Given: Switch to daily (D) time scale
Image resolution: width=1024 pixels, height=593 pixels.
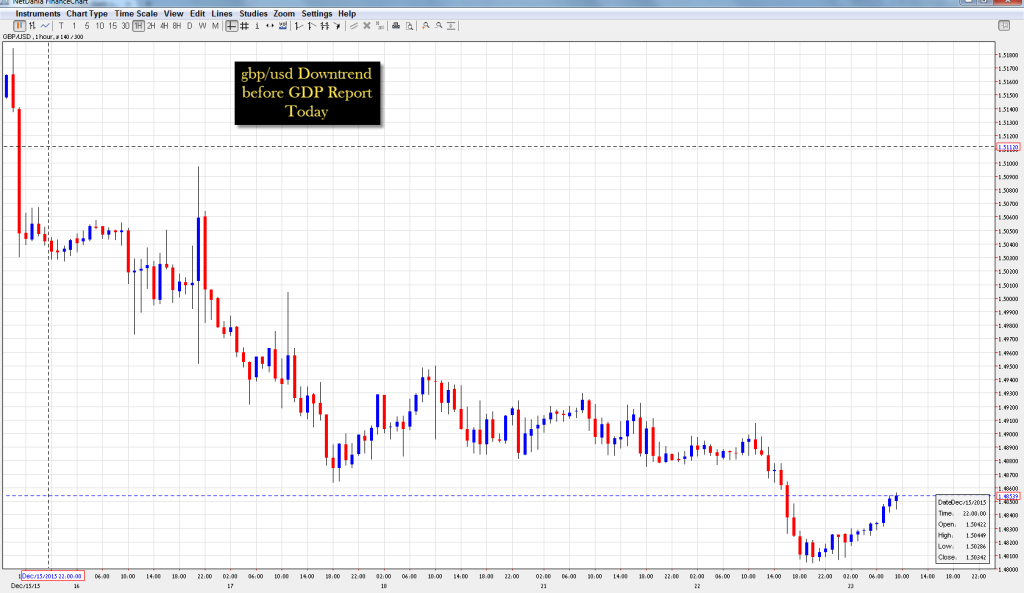Looking at the screenshot, I should 189,26.
